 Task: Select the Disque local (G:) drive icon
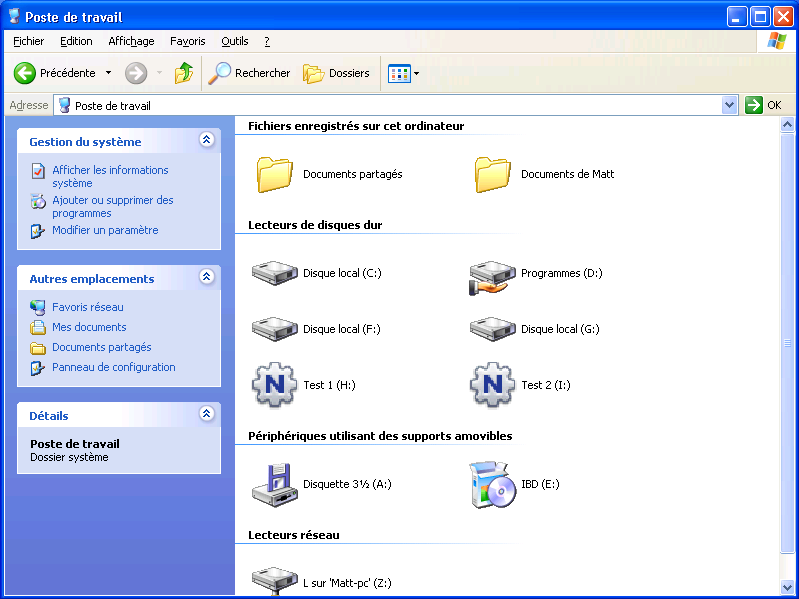pos(492,329)
